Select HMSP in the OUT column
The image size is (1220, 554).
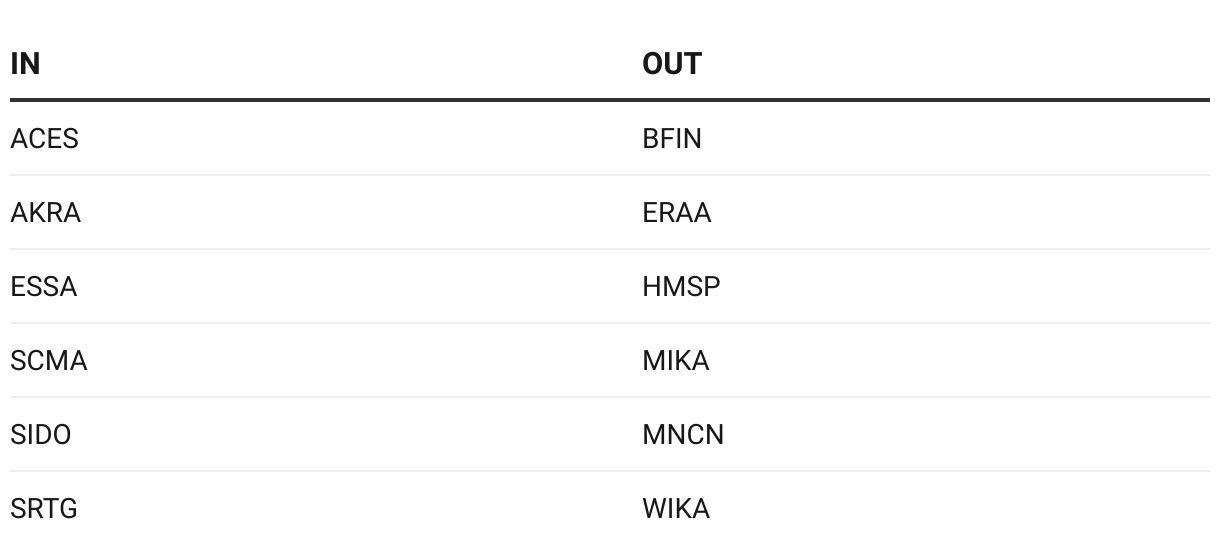tap(681, 287)
